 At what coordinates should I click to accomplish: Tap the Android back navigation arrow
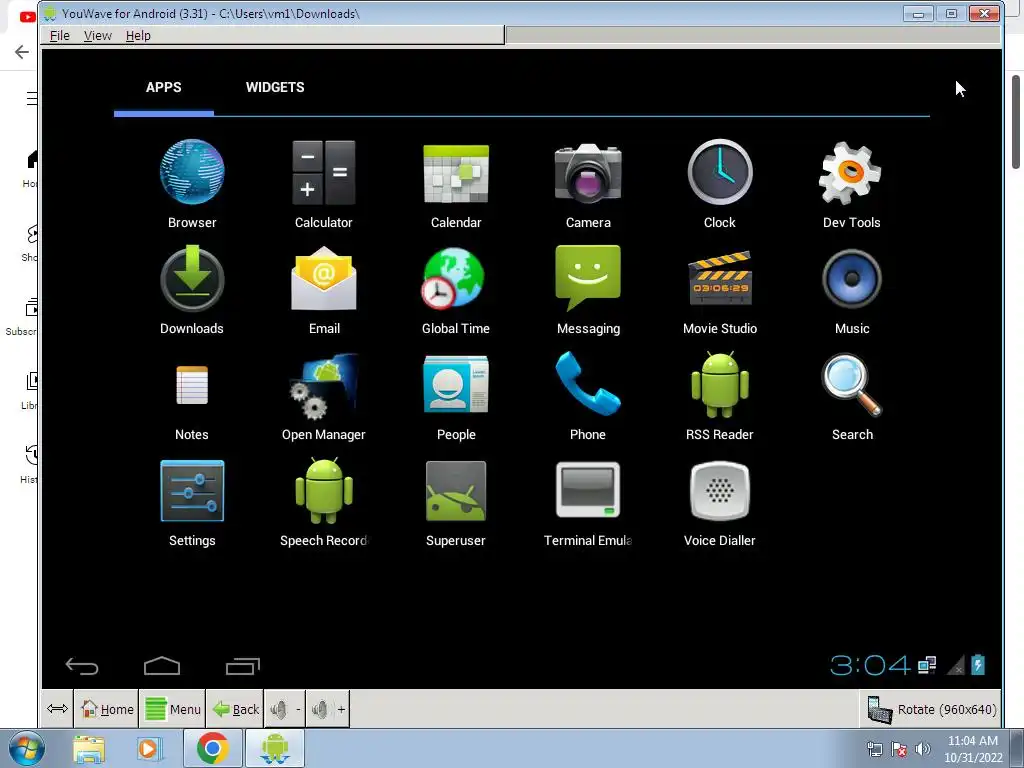[82, 666]
